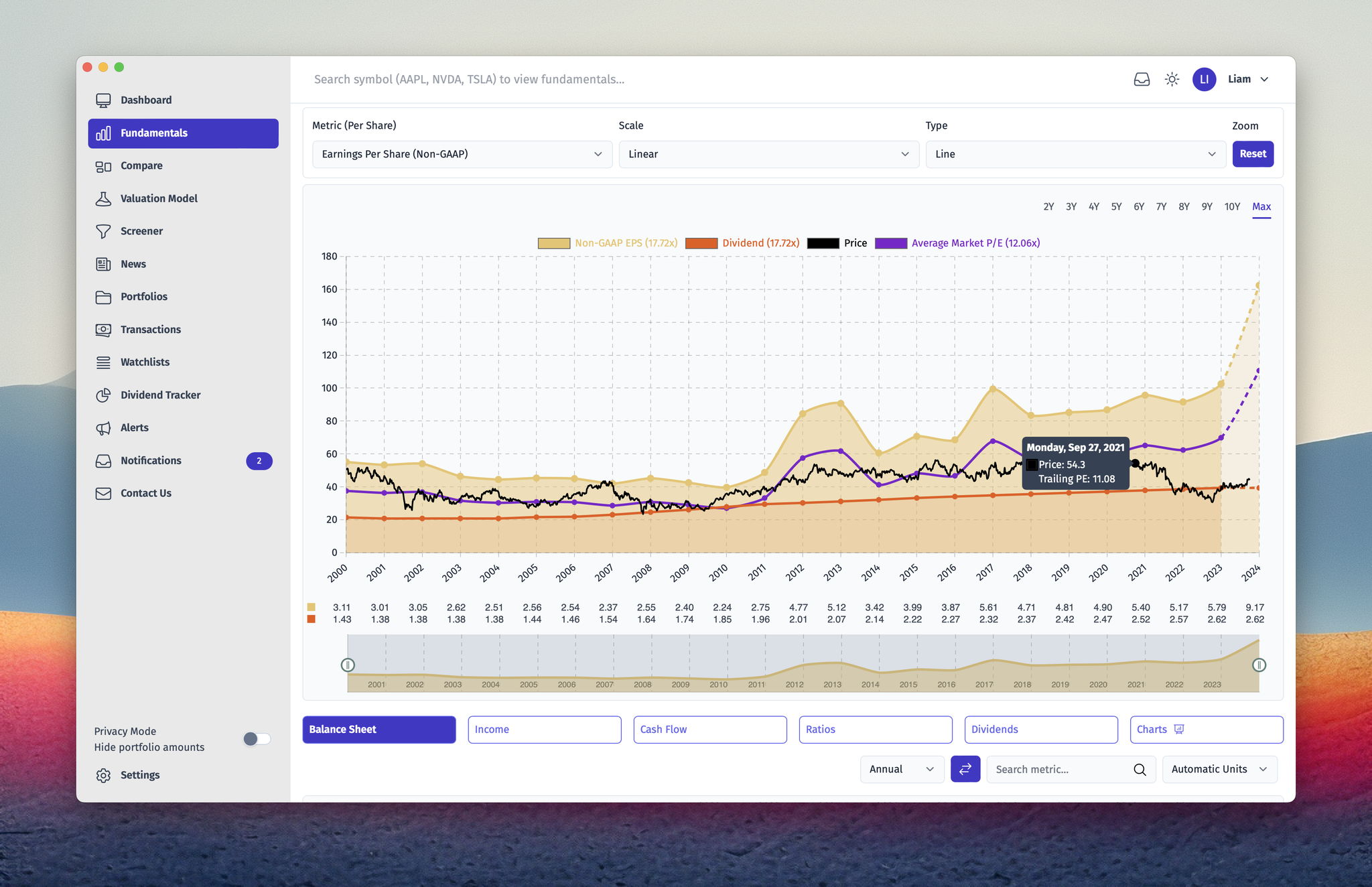Expand the Metric Per Share dropdown
1372x887 pixels.
point(461,153)
